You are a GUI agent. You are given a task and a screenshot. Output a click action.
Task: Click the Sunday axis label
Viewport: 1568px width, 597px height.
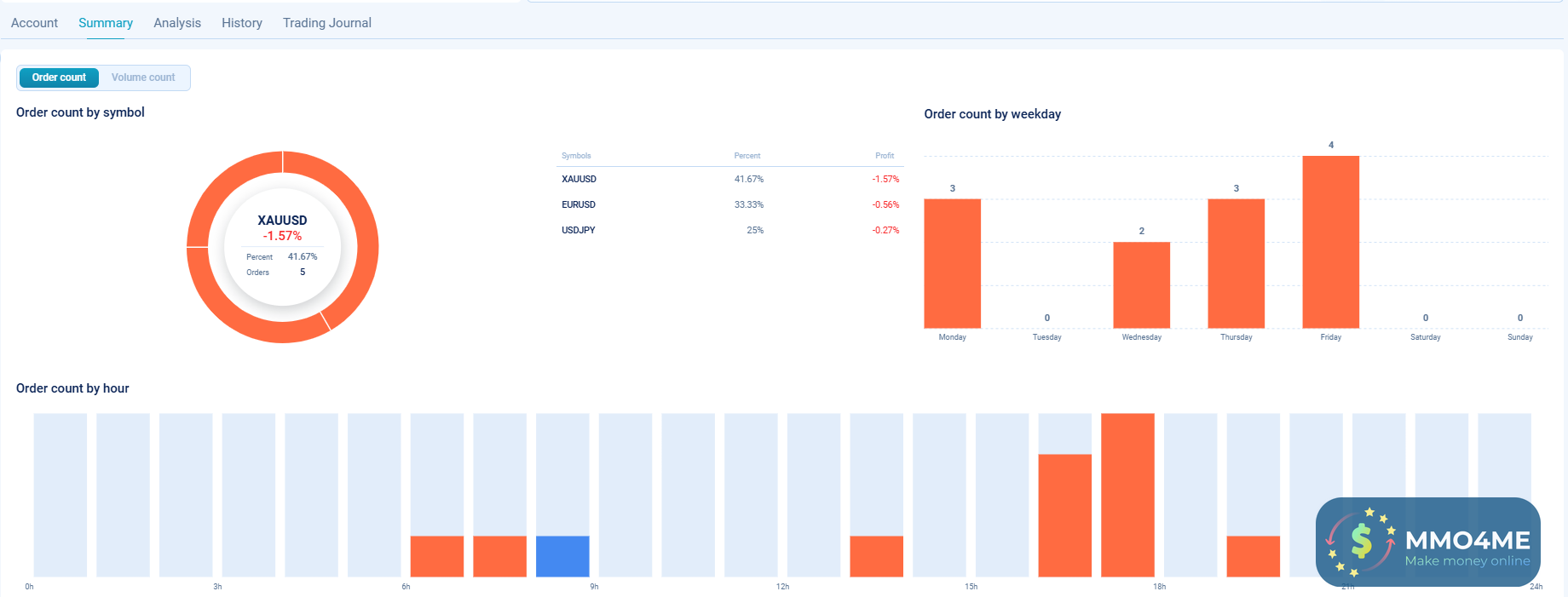click(x=1520, y=337)
